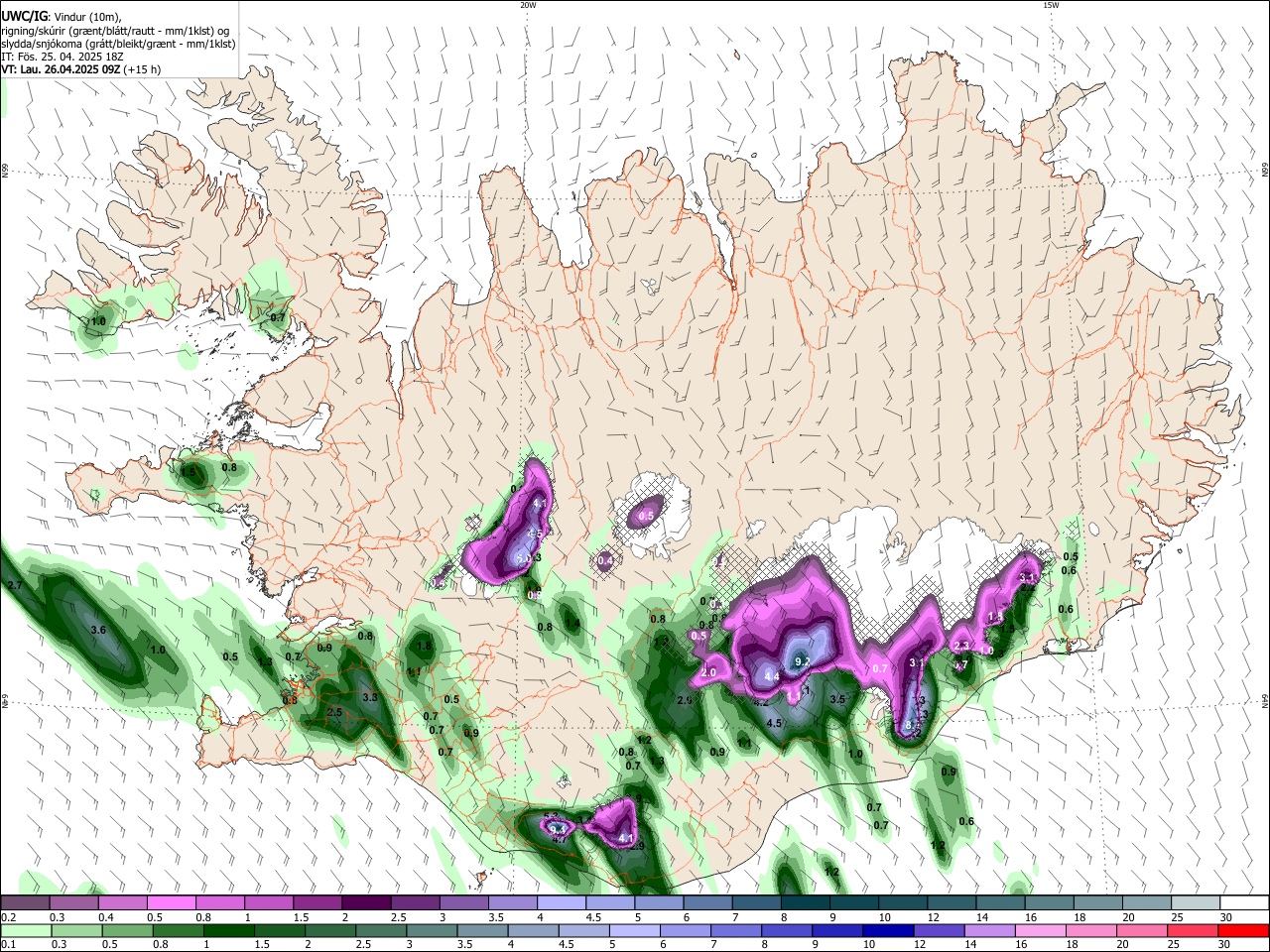The width and height of the screenshot is (1270, 952).
Task: Select white snow swatch above 30
Action: 1244,902
